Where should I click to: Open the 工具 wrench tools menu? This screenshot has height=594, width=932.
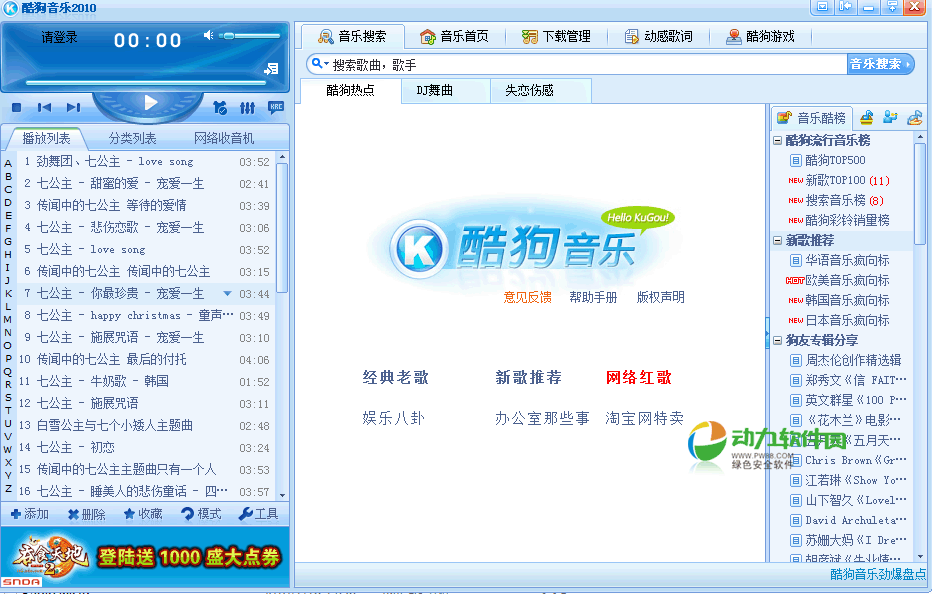(259, 514)
